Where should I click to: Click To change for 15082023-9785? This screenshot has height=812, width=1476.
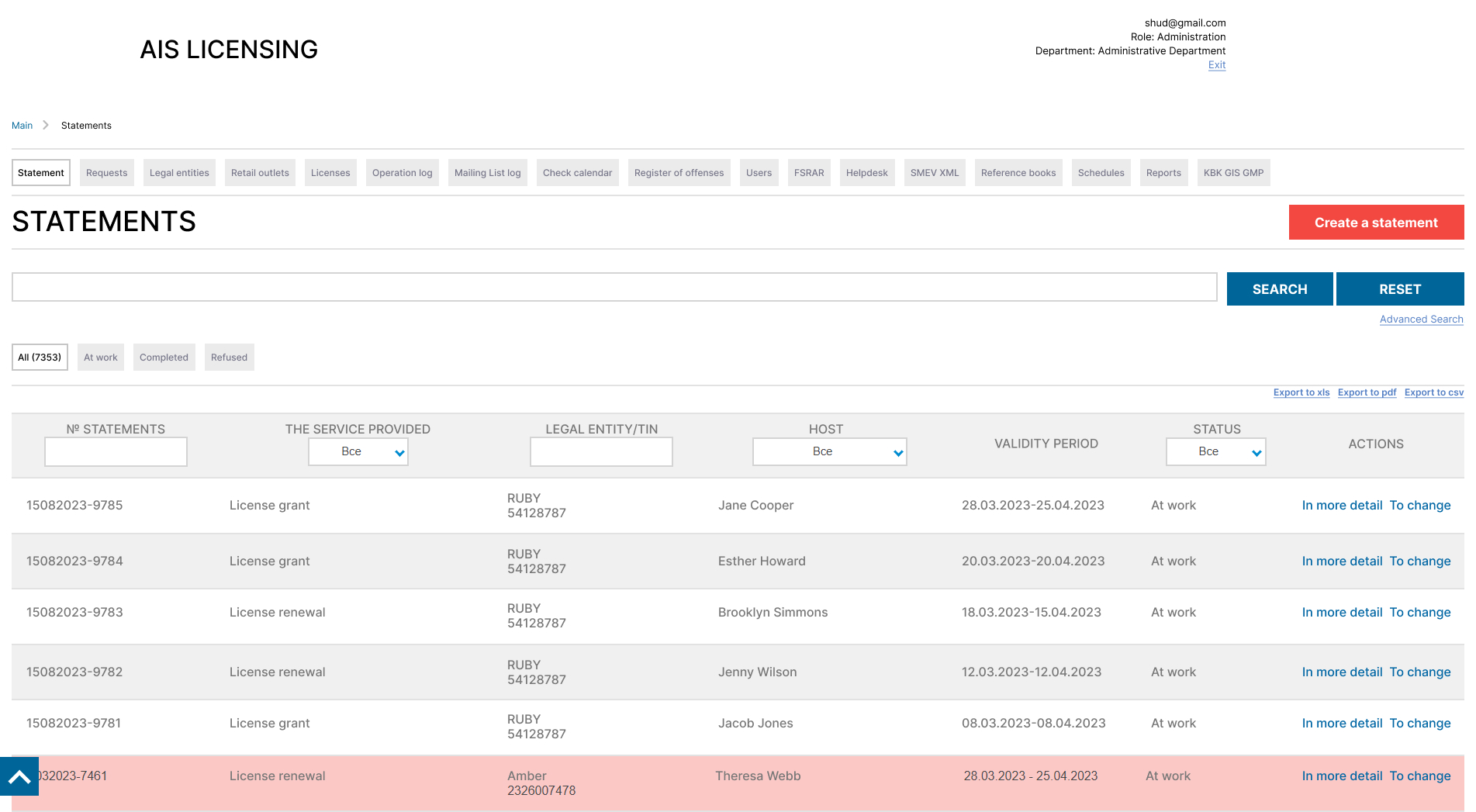point(1420,505)
